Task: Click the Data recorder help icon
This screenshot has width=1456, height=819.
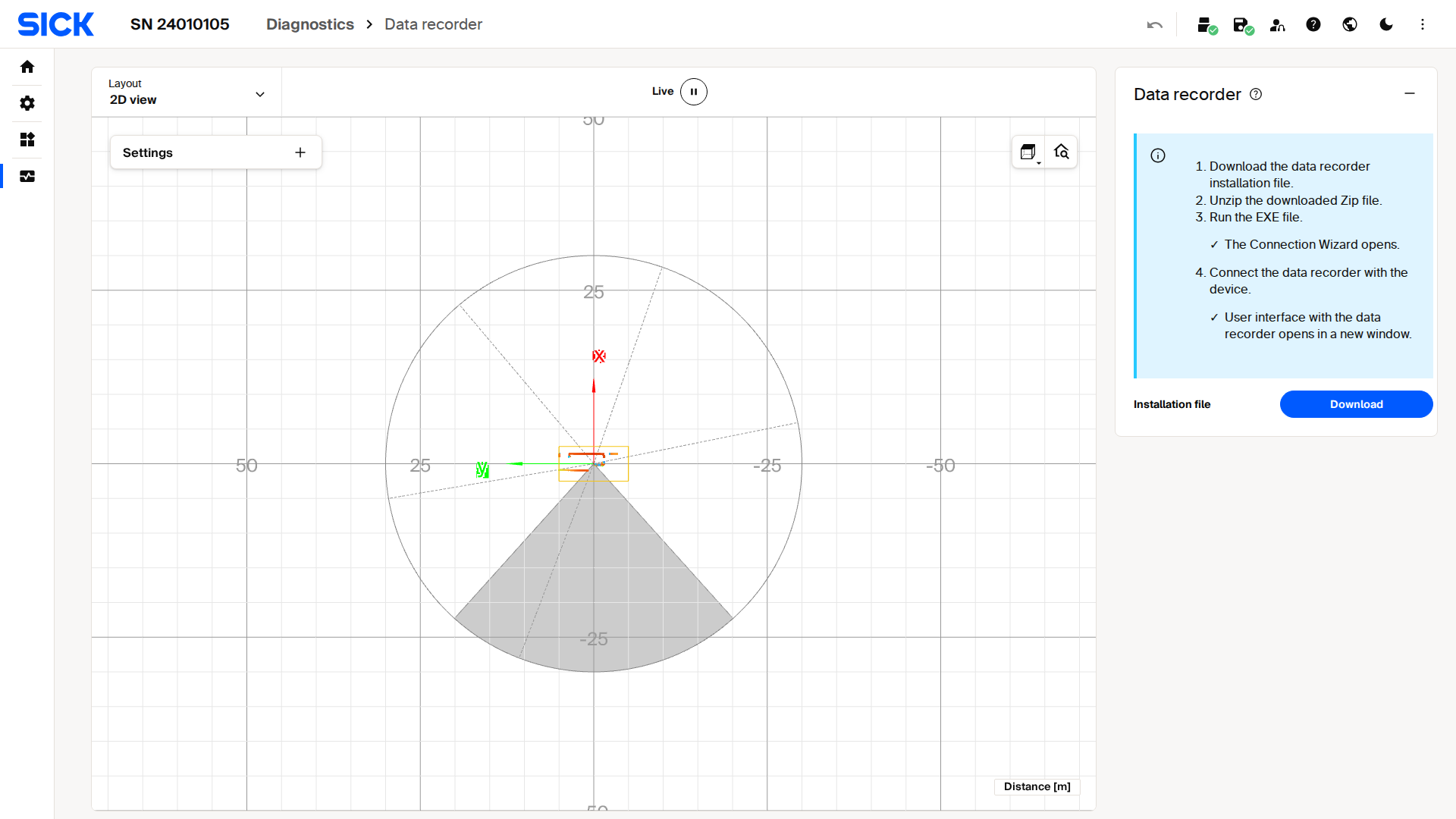Action: click(x=1256, y=94)
